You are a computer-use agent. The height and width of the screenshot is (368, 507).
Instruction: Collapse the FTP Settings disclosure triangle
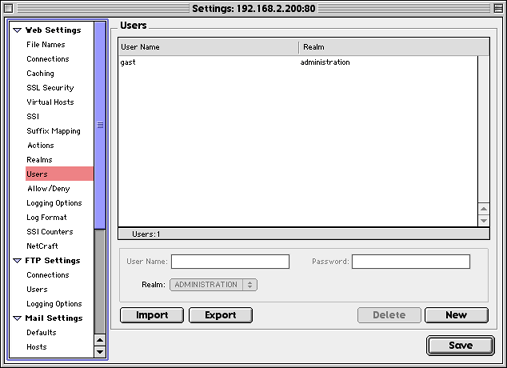(17, 261)
